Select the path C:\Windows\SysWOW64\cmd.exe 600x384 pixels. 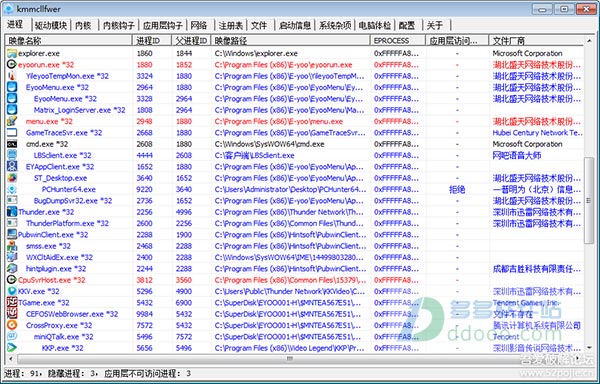click(269, 144)
